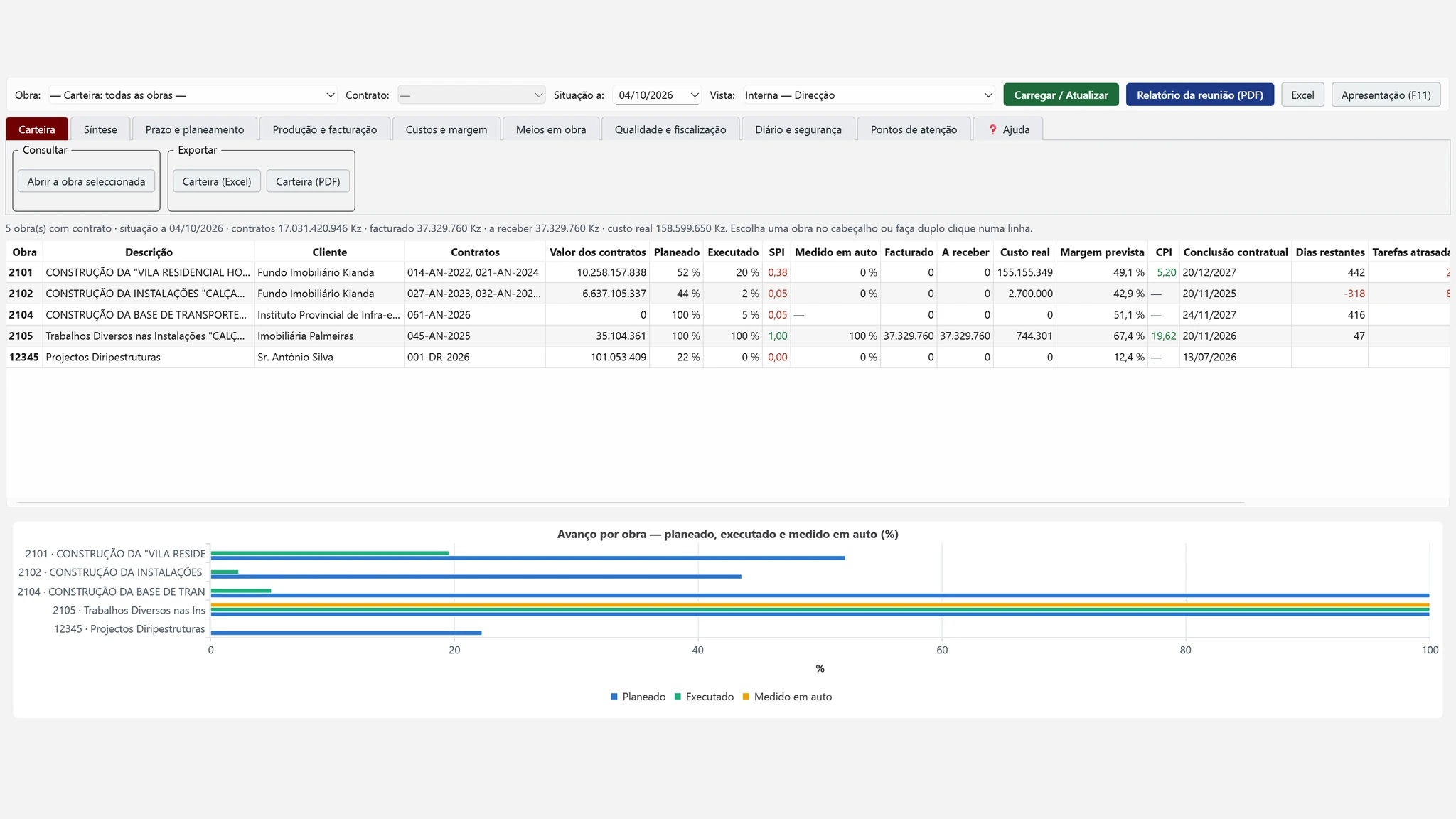Click Abrir a obra seleccionada

[x=86, y=181]
